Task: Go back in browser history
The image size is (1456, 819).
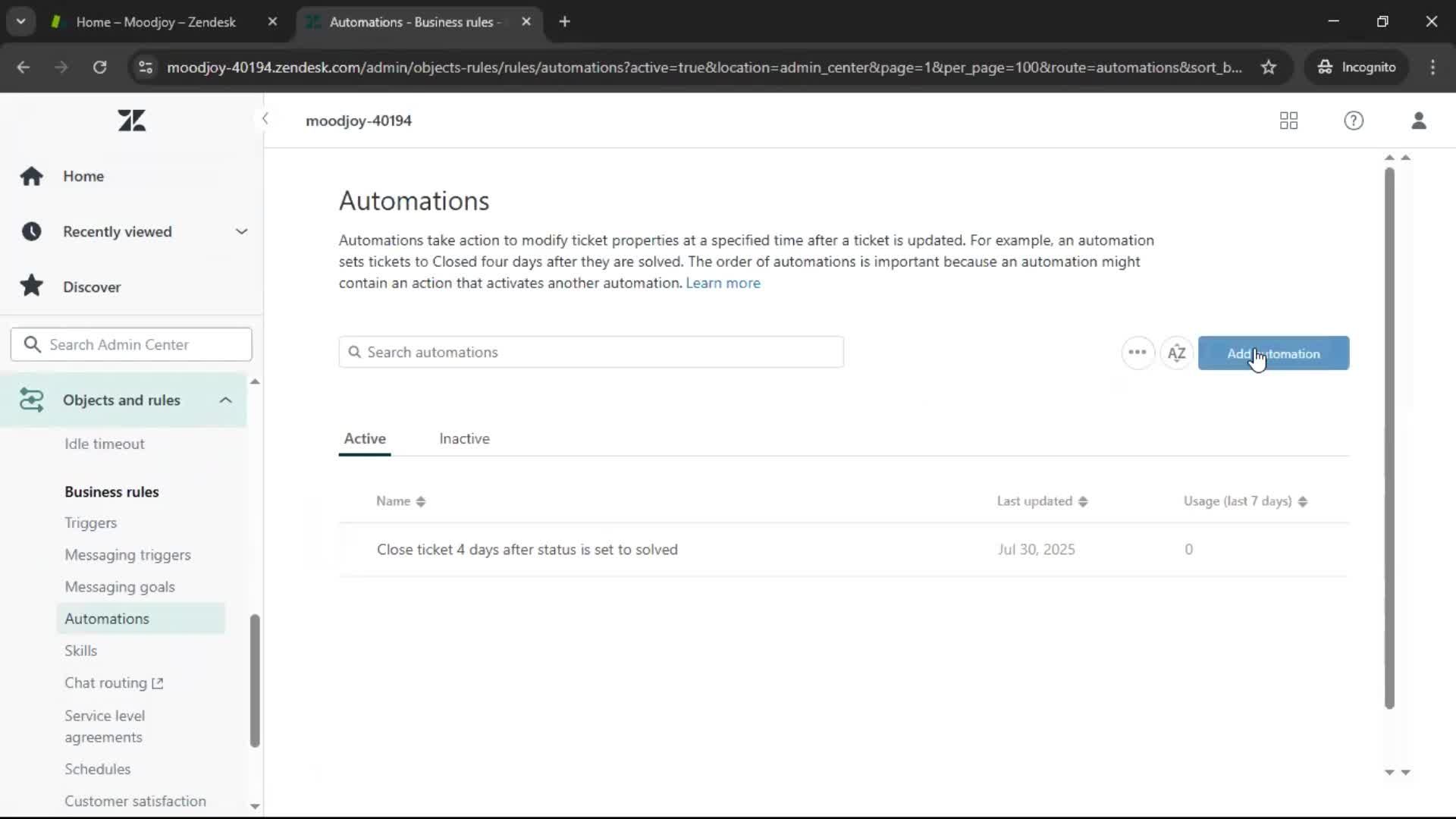Action: [x=24, y=67]
